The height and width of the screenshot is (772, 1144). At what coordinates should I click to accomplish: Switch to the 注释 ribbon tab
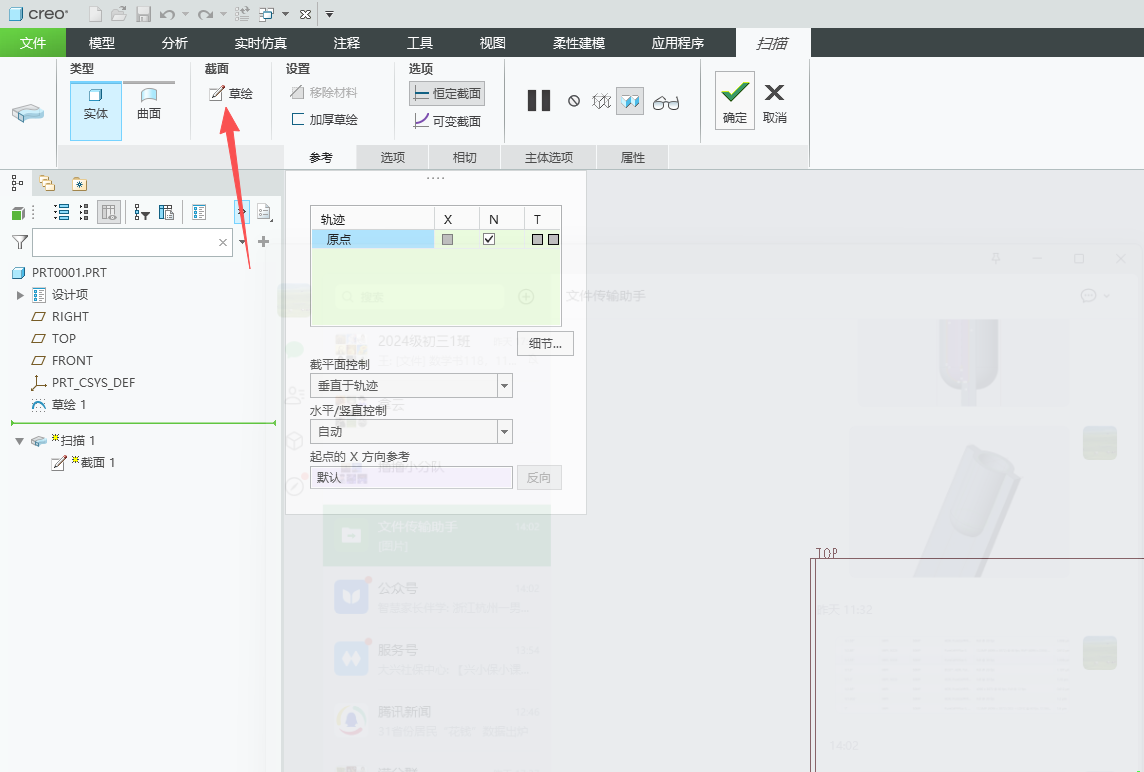(347, 43)
